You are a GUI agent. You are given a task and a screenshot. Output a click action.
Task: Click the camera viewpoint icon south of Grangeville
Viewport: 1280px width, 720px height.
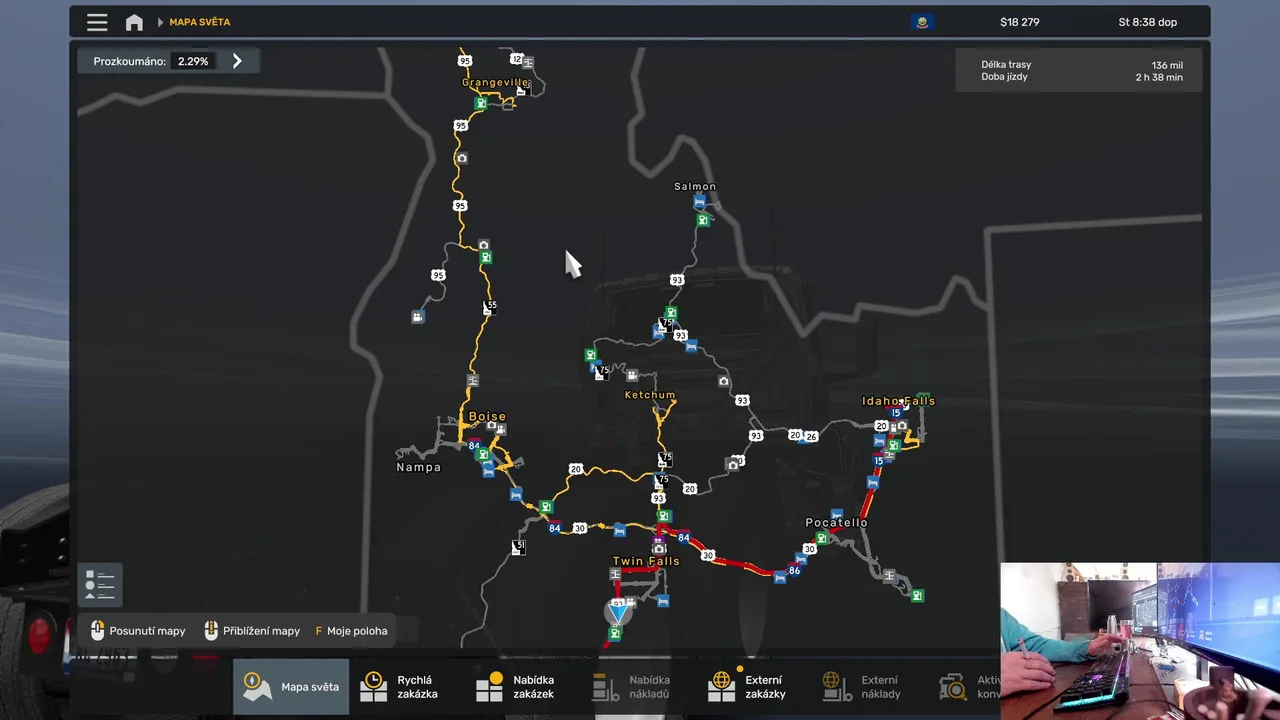click(x=461, y=158)
